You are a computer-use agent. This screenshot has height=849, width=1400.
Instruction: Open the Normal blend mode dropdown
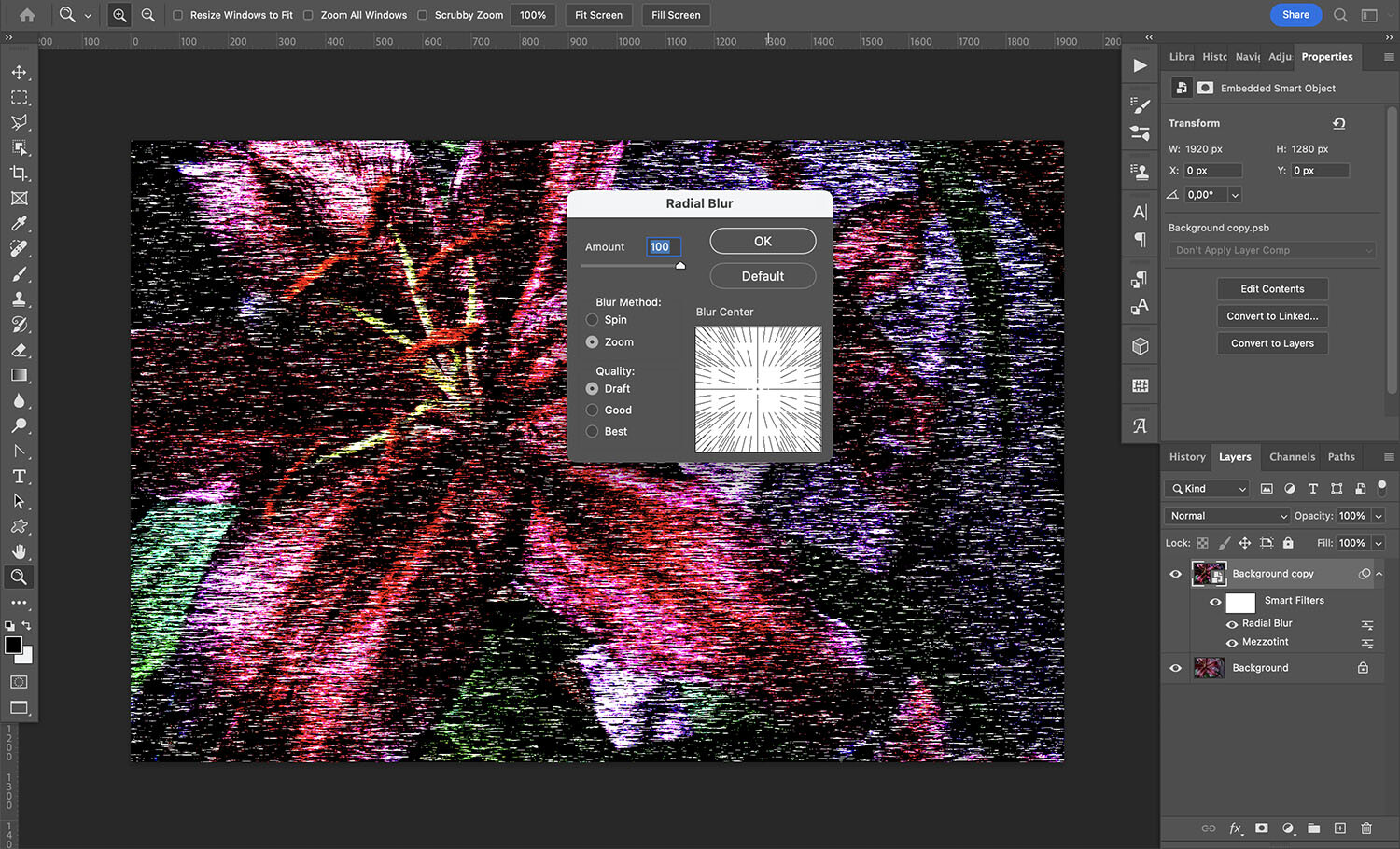(x=1225, y=515)
